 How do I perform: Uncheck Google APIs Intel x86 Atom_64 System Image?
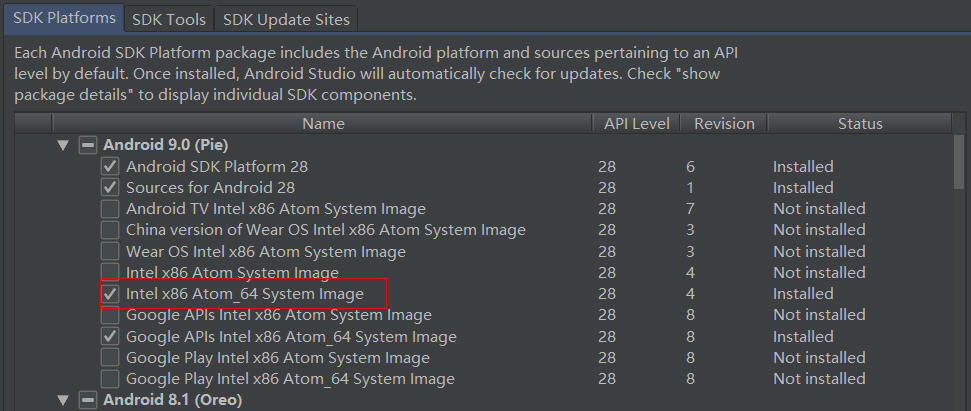point(110,337)
